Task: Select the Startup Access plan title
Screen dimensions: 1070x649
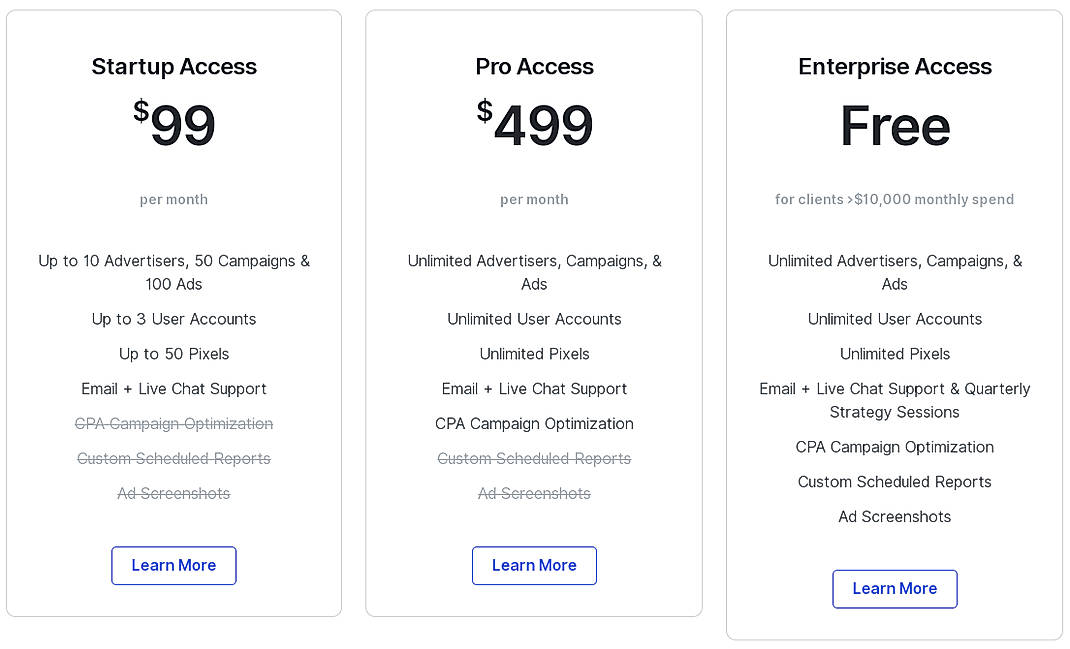Action: click(173, 66)
